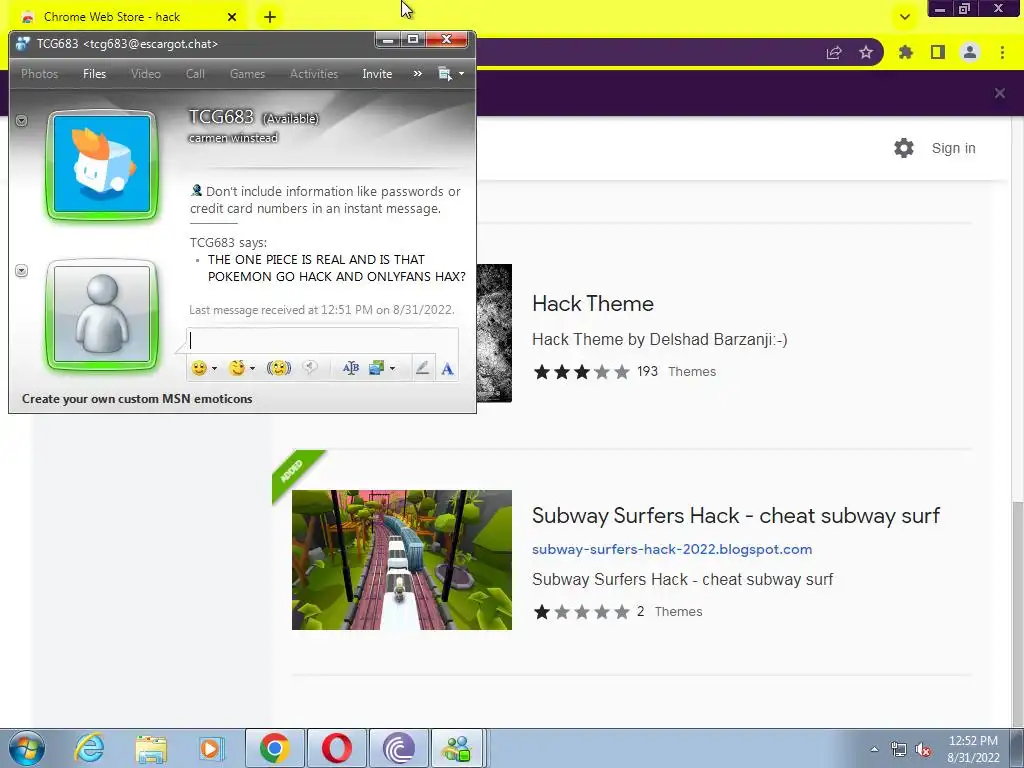Open Windows Media Player on taskbar
This screenshot has width=1024, height=768.
(211, 748)
